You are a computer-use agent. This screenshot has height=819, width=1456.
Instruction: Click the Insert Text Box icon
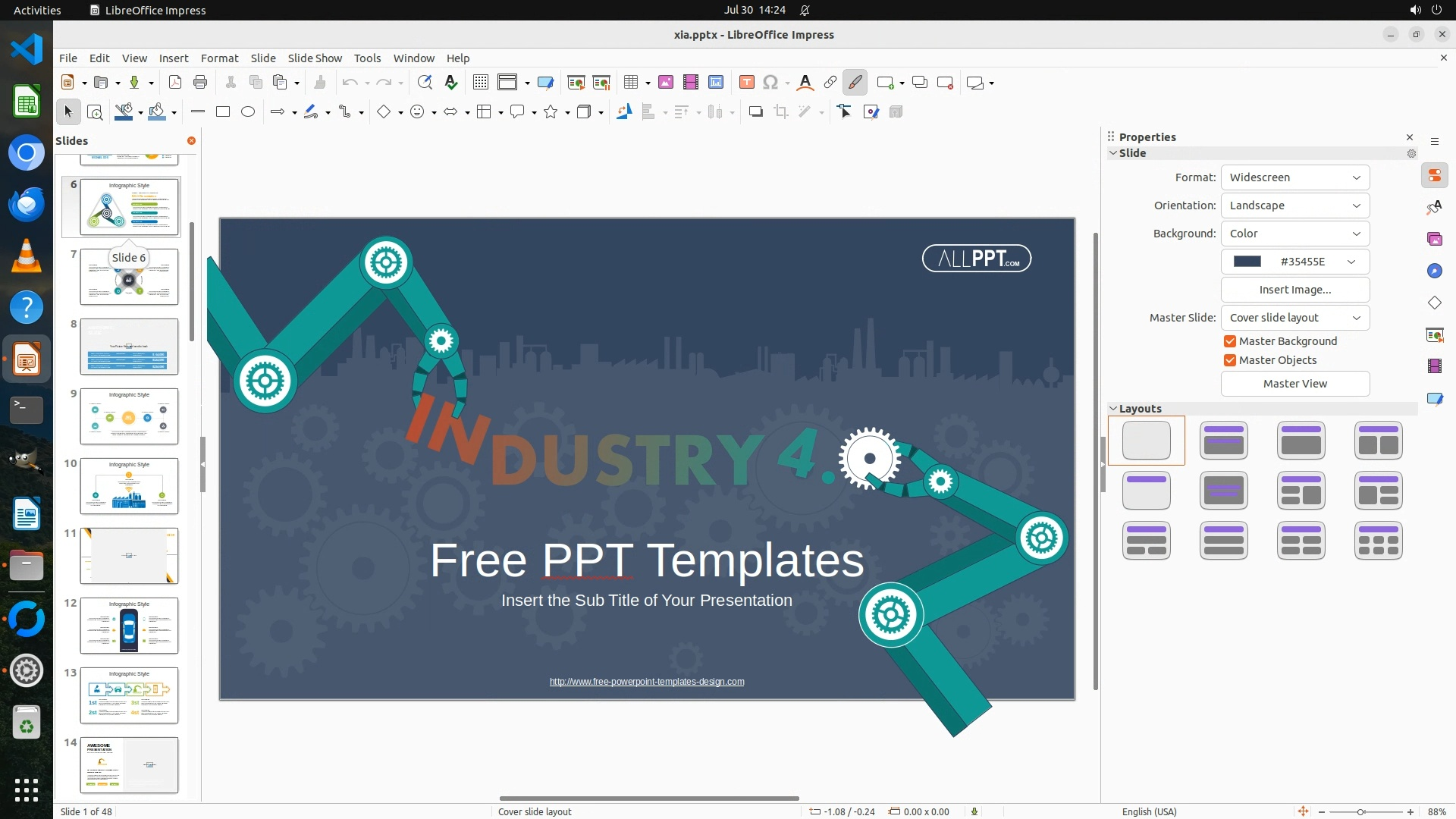coord(746,83)
